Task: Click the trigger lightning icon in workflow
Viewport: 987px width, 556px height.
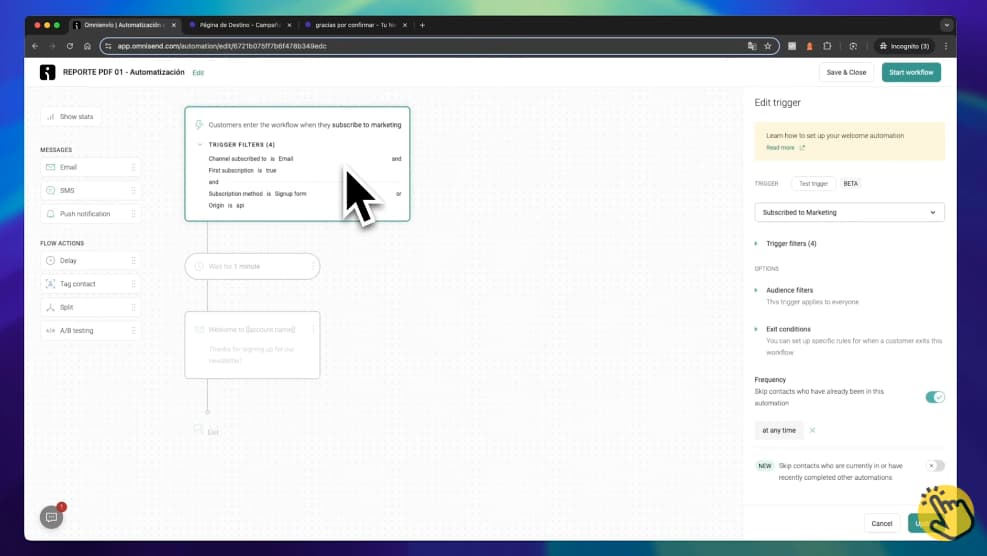Action: [199, 125]
